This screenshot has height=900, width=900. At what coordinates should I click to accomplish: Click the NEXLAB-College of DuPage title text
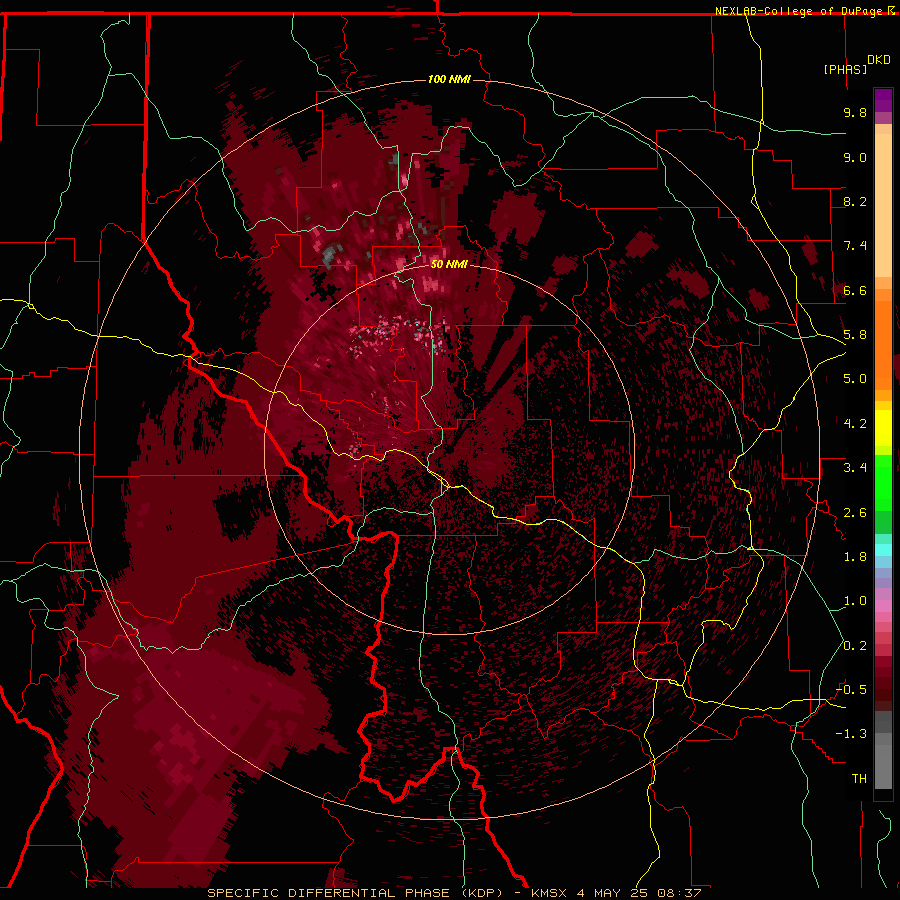pyautogui.click(x=801, y=11)
